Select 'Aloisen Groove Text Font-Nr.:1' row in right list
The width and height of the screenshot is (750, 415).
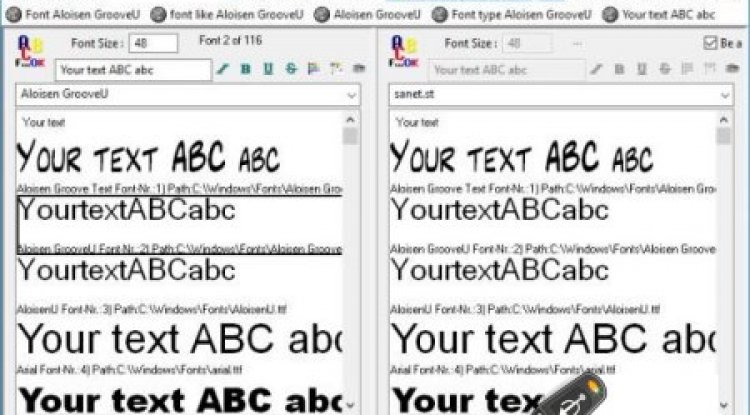[553, 189]
